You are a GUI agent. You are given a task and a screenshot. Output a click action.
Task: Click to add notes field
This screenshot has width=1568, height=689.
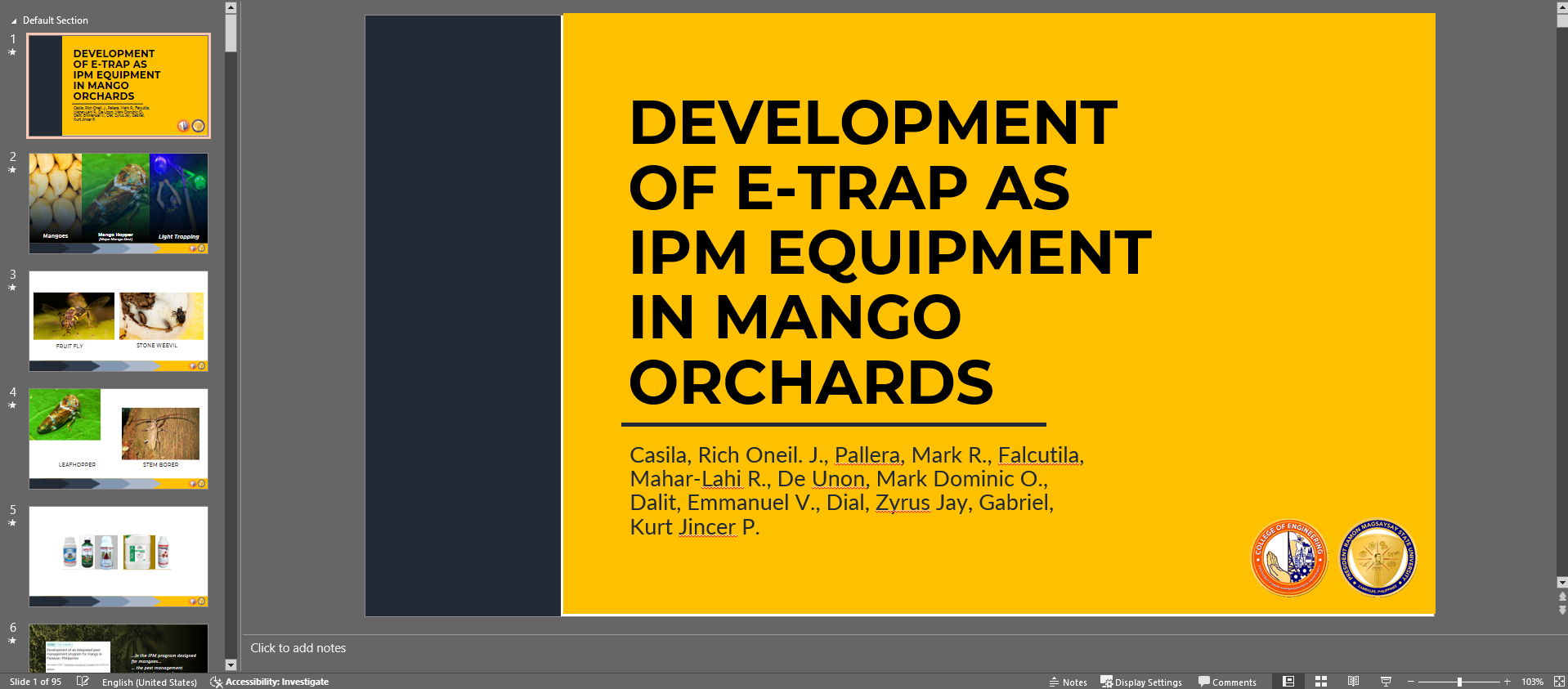298,648
